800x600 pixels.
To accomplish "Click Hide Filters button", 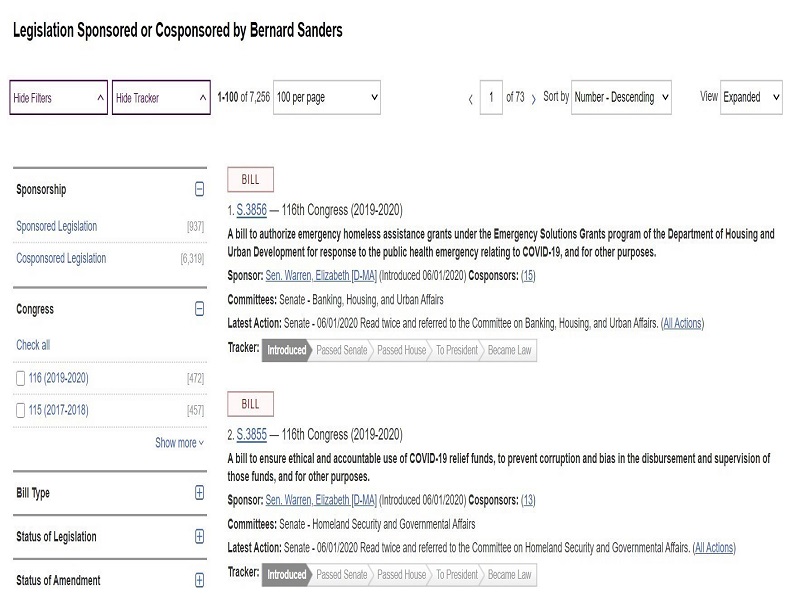I will point(58,98).
